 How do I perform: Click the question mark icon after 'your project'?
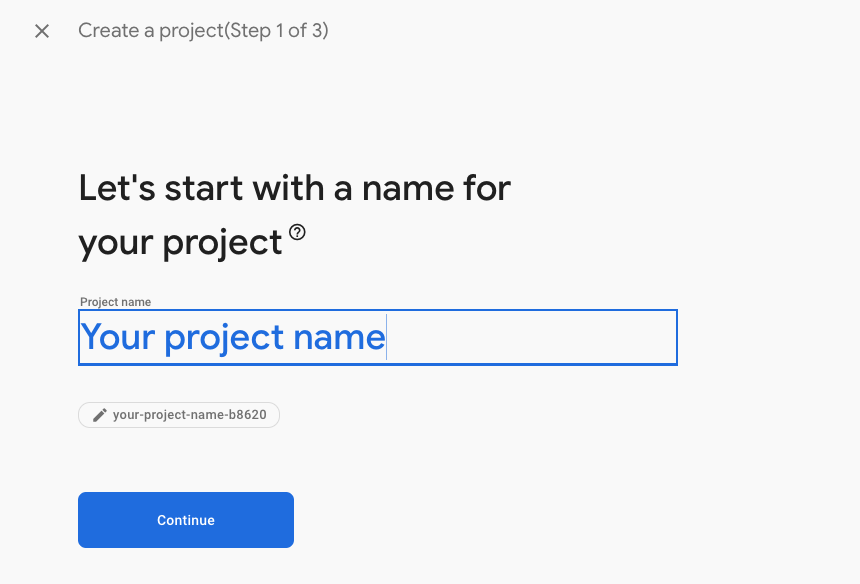pos(298,233)
